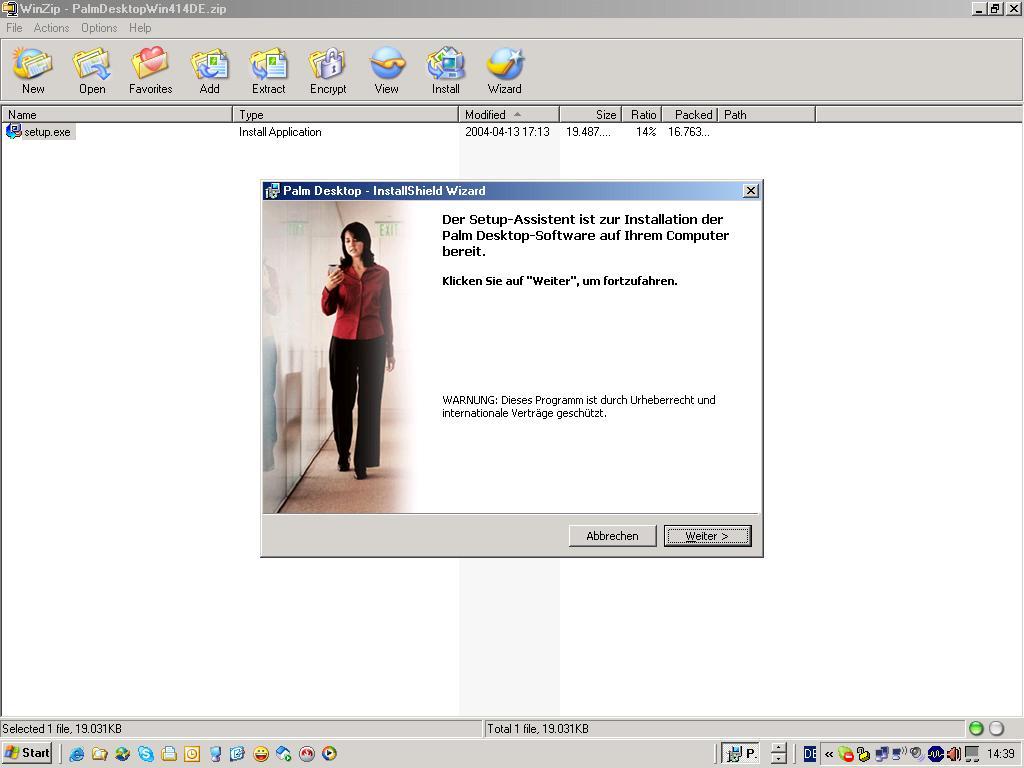Open the yellow smiley messenger icon
1024x768 pixels.
[x=261, y=754]
